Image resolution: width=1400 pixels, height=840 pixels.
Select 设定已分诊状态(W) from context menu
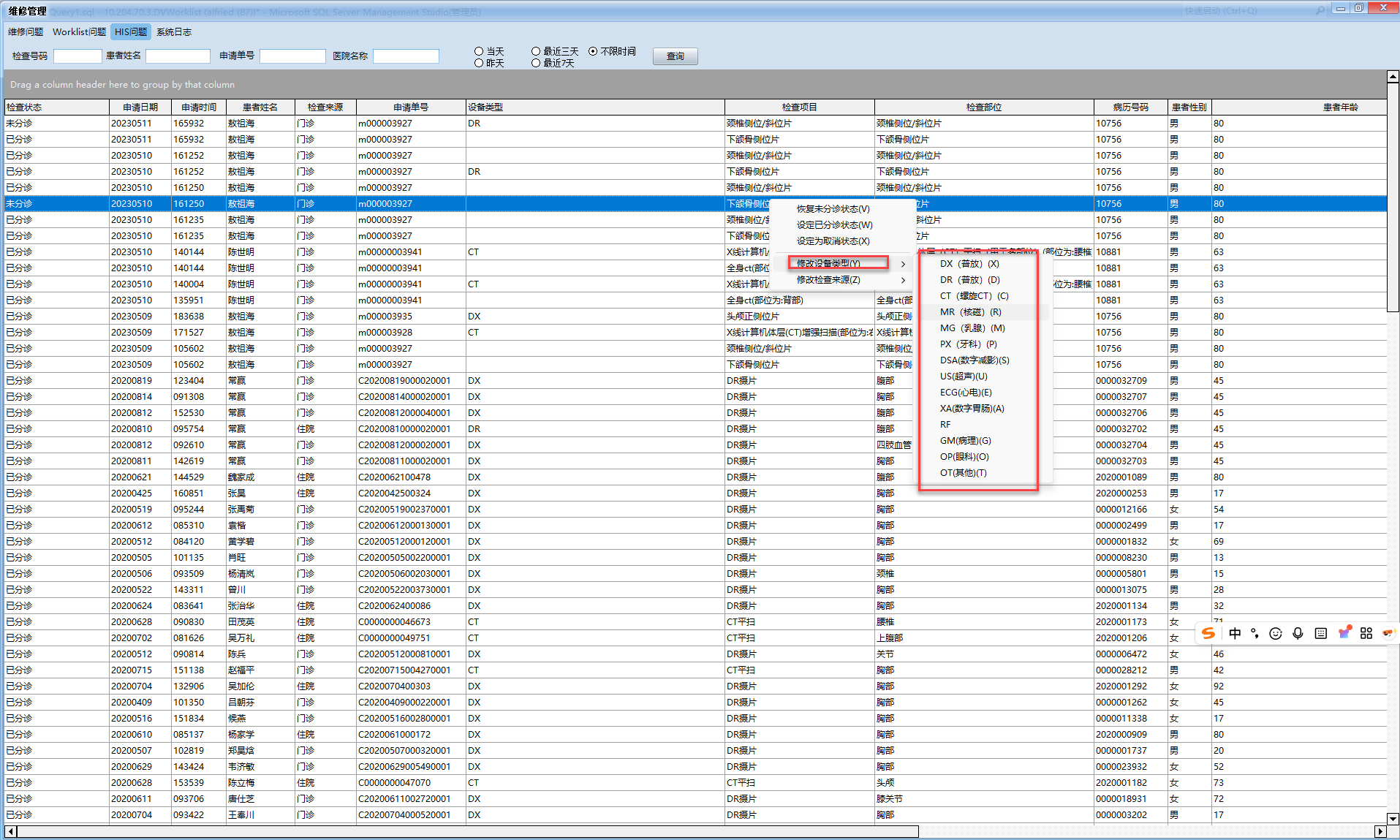tap(834, 225)
